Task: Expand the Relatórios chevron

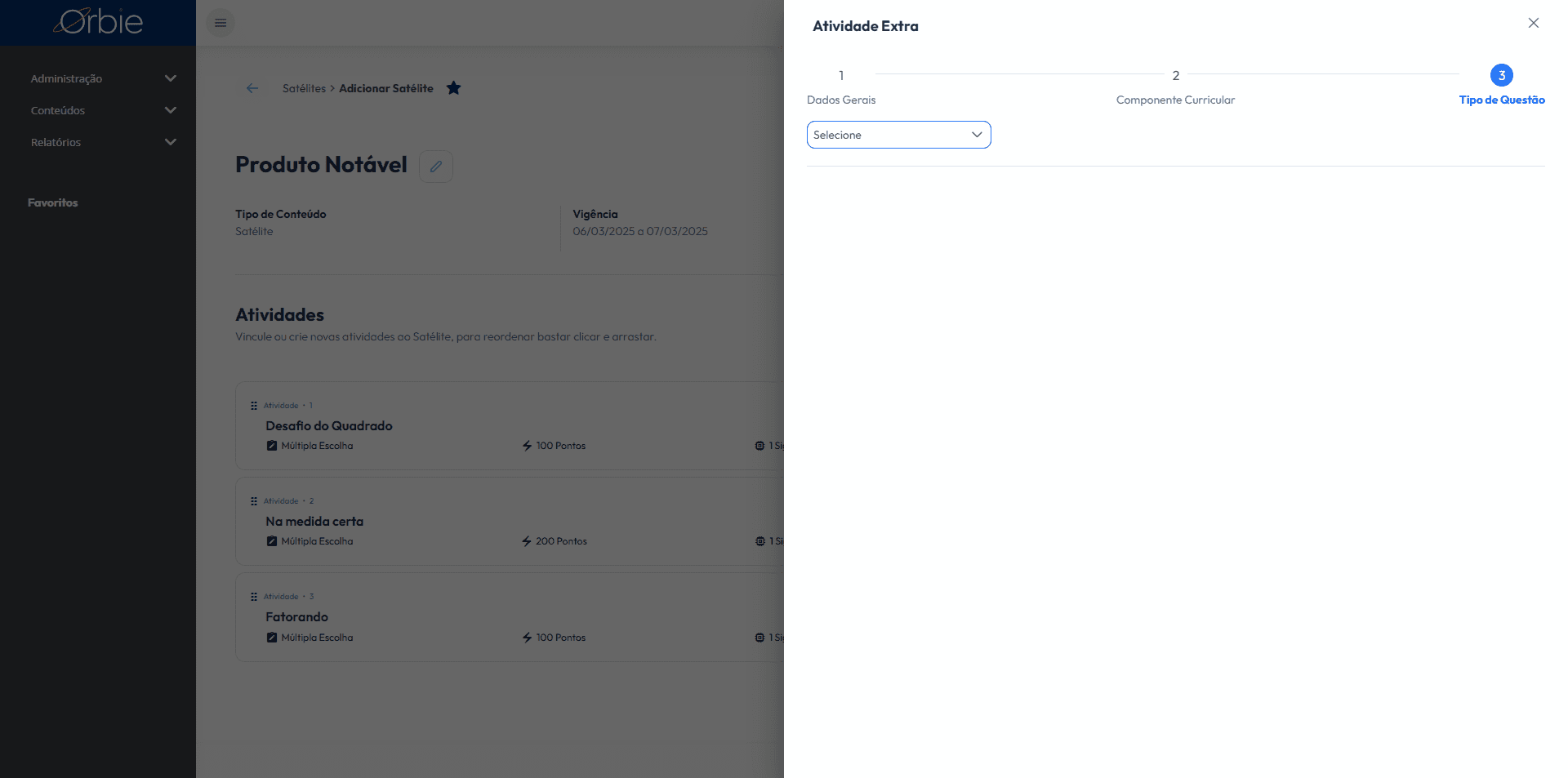Action: tap(171, 142)
